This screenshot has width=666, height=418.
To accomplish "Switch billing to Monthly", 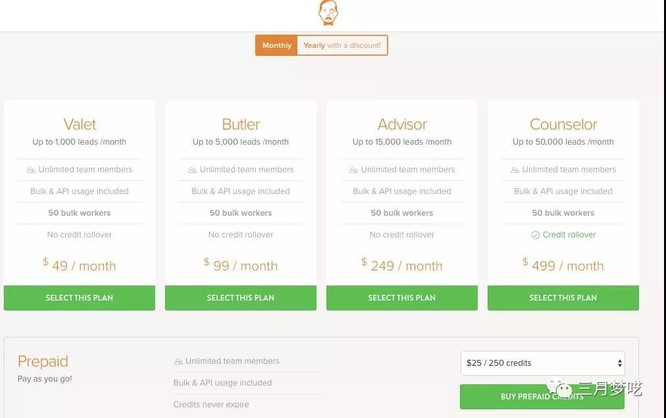I will pos(277,46).
